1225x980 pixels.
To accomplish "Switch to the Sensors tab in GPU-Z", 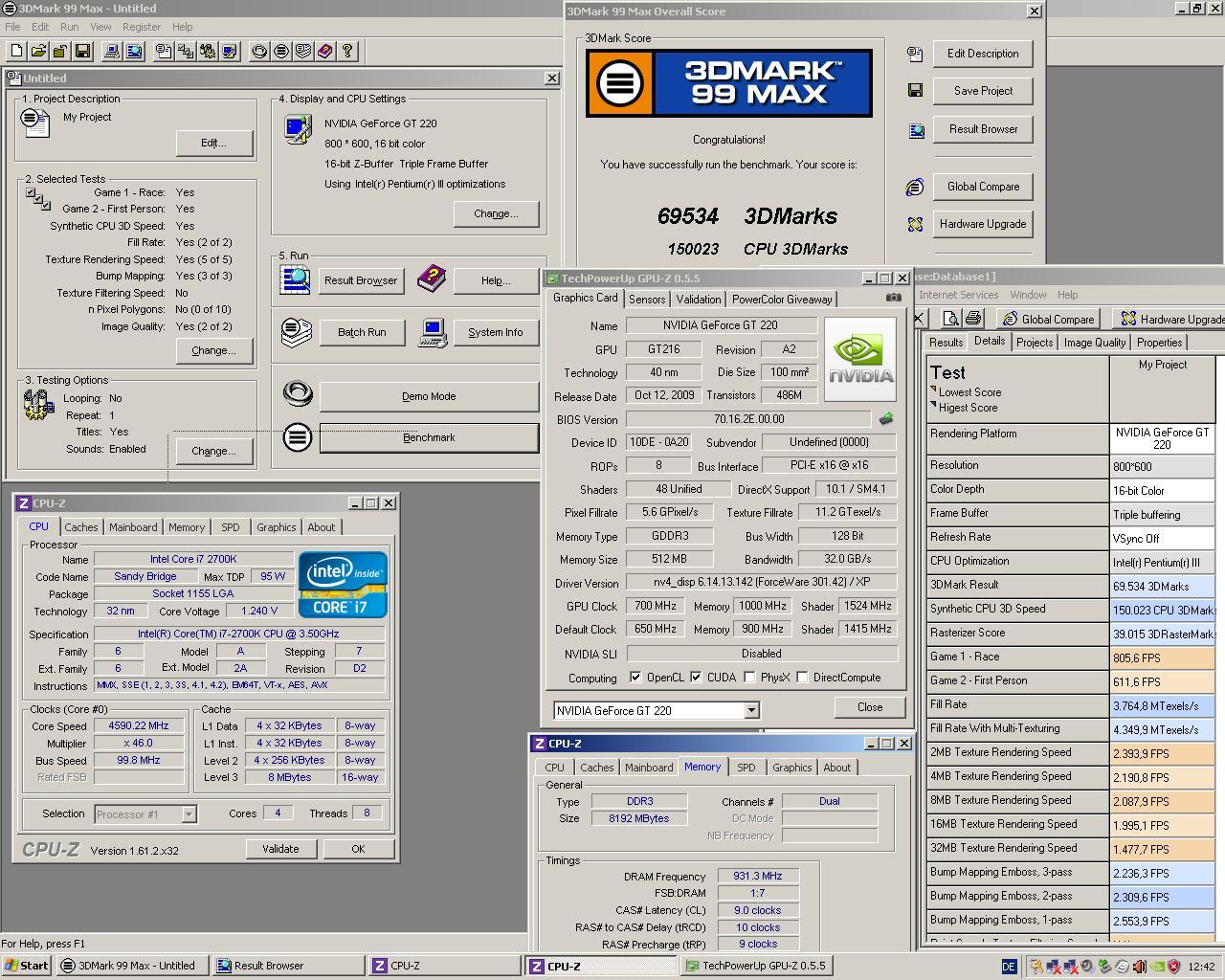I will tap(647, 299).
